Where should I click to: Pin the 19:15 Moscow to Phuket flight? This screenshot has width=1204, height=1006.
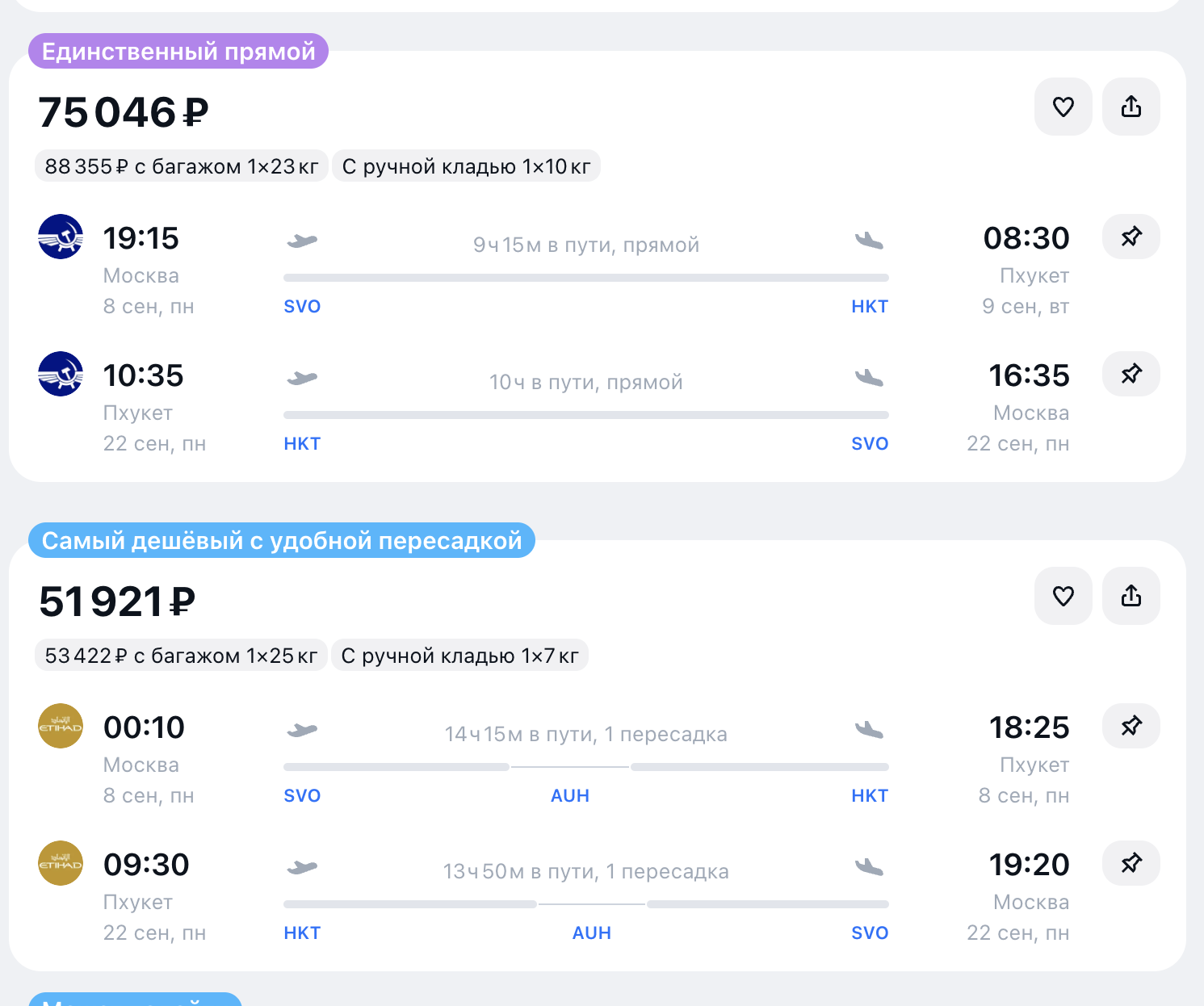[x=1131, y=237]
